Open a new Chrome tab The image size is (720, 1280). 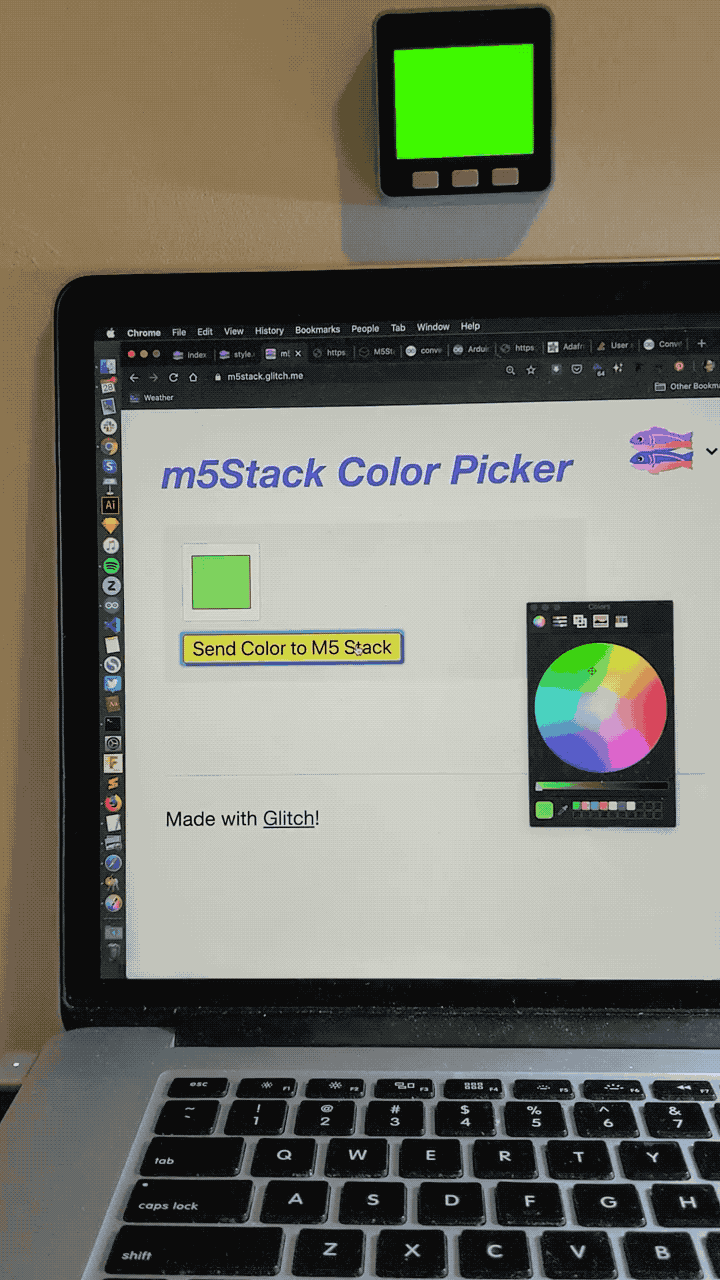pyautogui.click(x=701, y=343)
